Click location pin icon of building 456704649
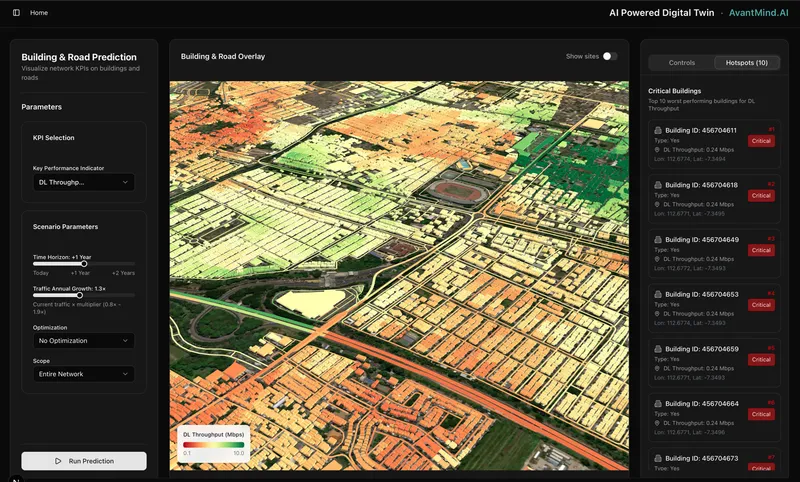Image resolution: width=800 pixels, height=482 pixels. [x=657, y=259]
